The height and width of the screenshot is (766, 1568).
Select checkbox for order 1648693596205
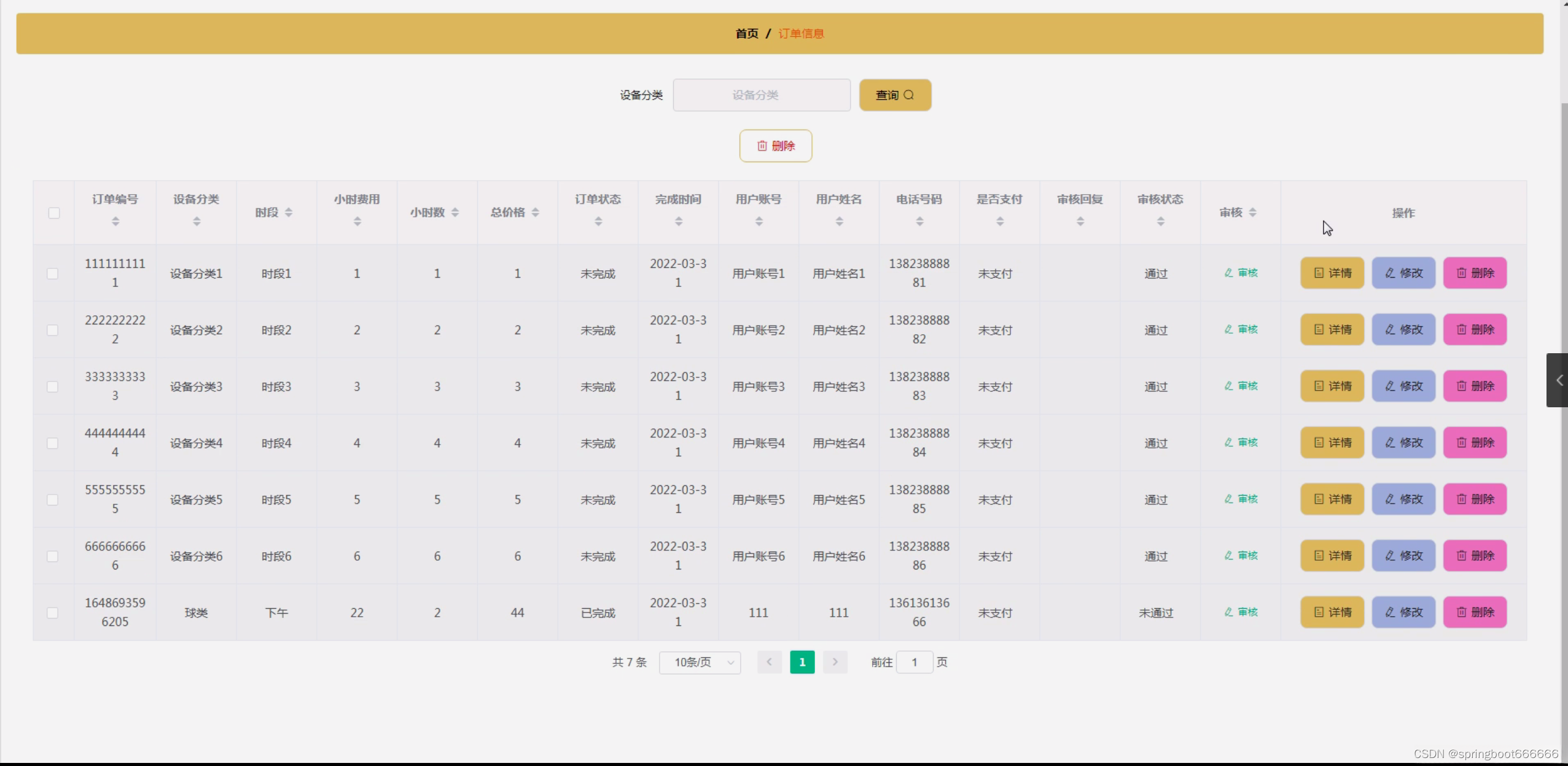pyautogui.click(x=53, y=612)
